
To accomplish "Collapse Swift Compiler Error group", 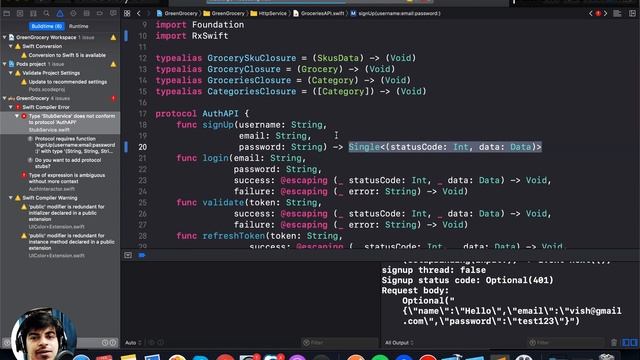I will (11, 107).
